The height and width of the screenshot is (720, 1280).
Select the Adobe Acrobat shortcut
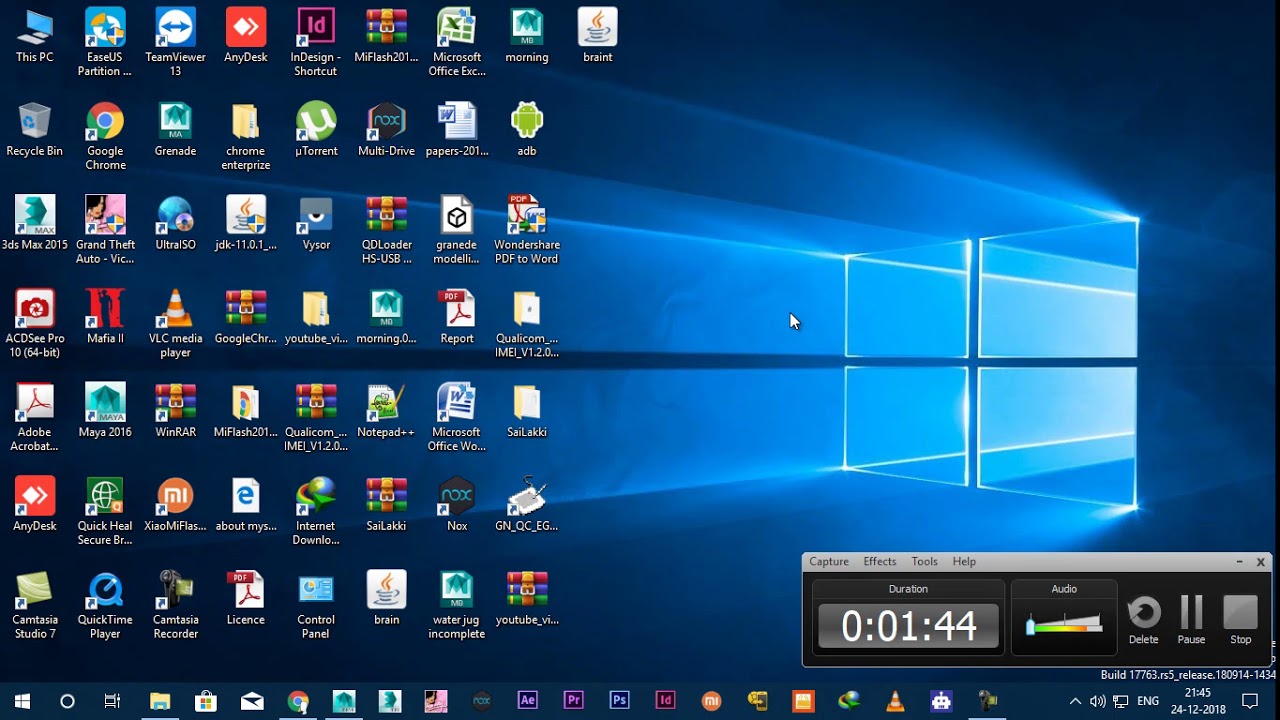[35, 417]
